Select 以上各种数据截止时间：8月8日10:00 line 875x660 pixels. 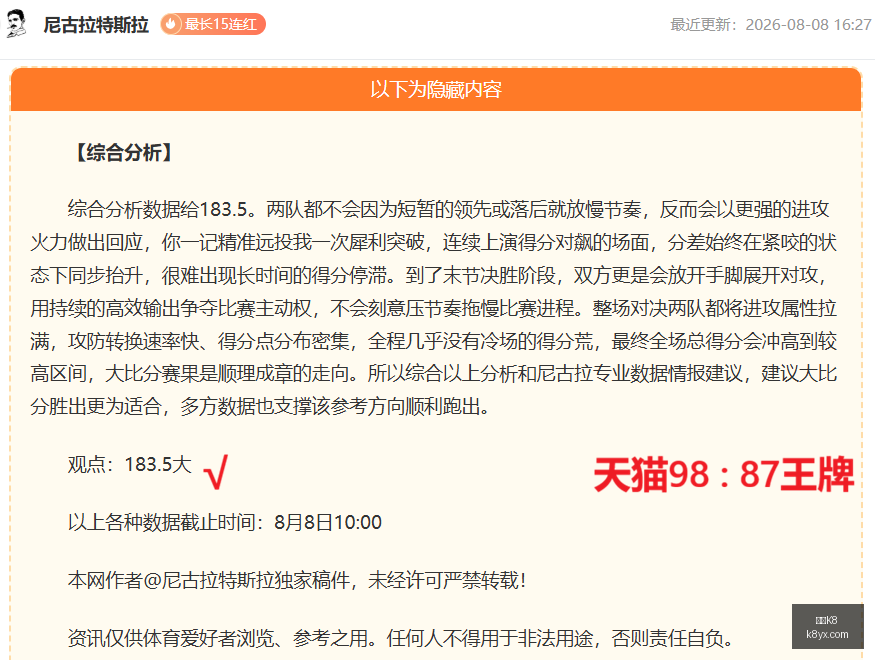(224, 522)
